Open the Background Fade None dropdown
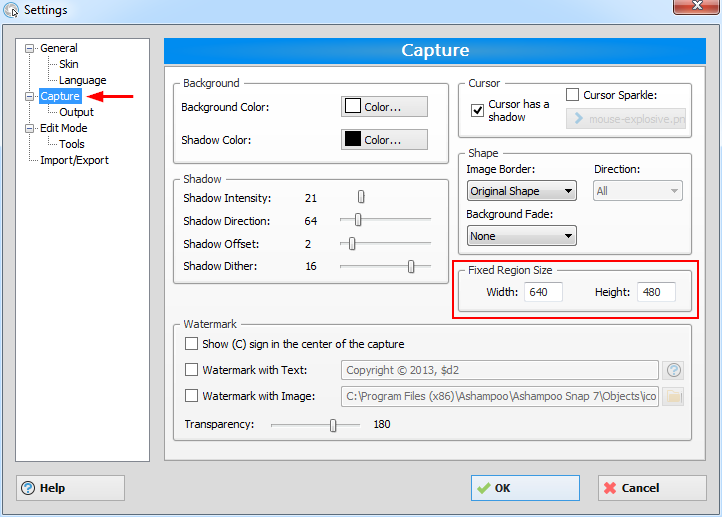This screenshot has width=722, height=517. (521, 236)
